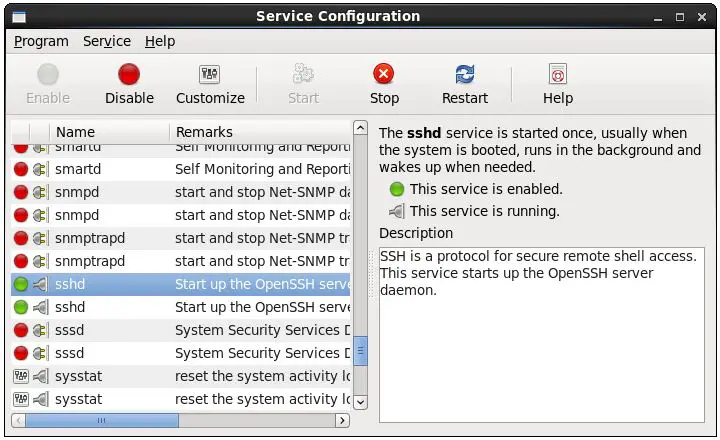Open the Service menu

tap(107, 41)
